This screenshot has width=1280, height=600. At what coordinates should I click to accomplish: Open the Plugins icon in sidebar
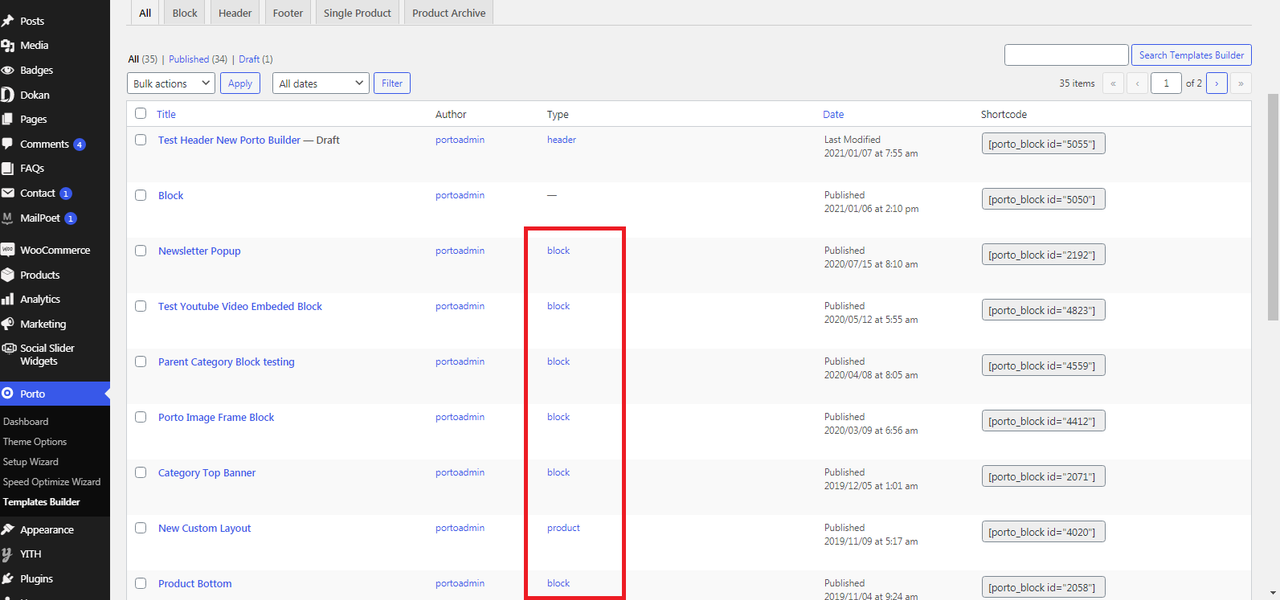(8, 578)
